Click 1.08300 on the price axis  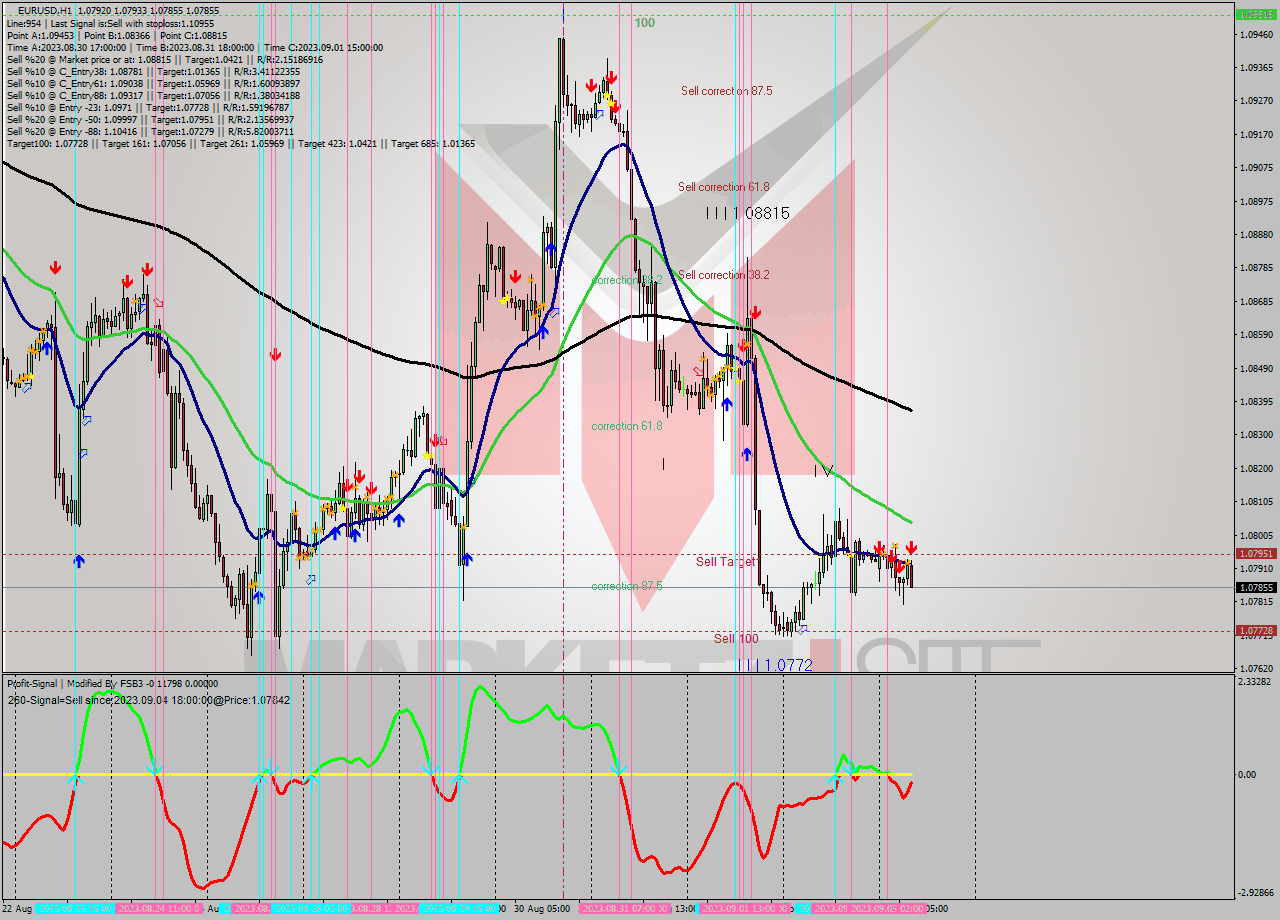click(x=1256, y=435)
